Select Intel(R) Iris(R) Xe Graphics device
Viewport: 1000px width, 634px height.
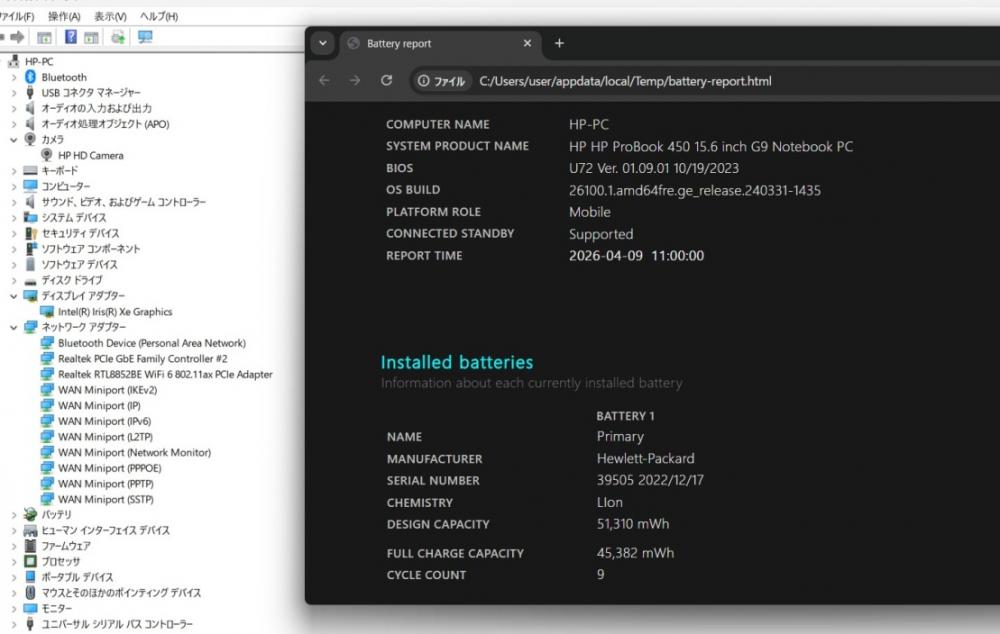coord(114,312)
